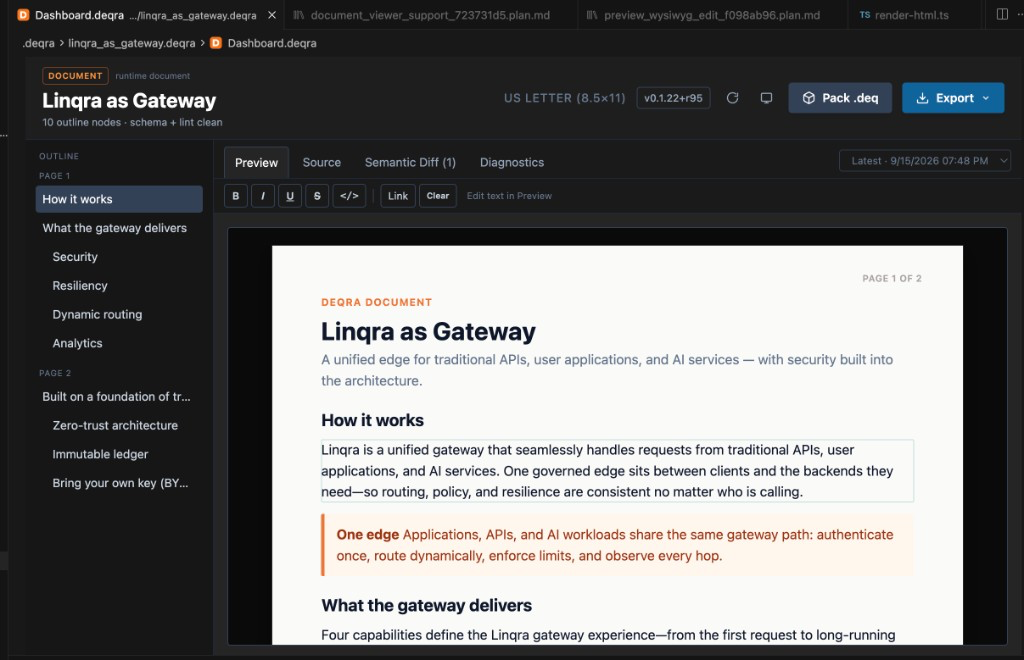Open the Latest 9/15/2026 version dropdown

(x=925, y=161)
